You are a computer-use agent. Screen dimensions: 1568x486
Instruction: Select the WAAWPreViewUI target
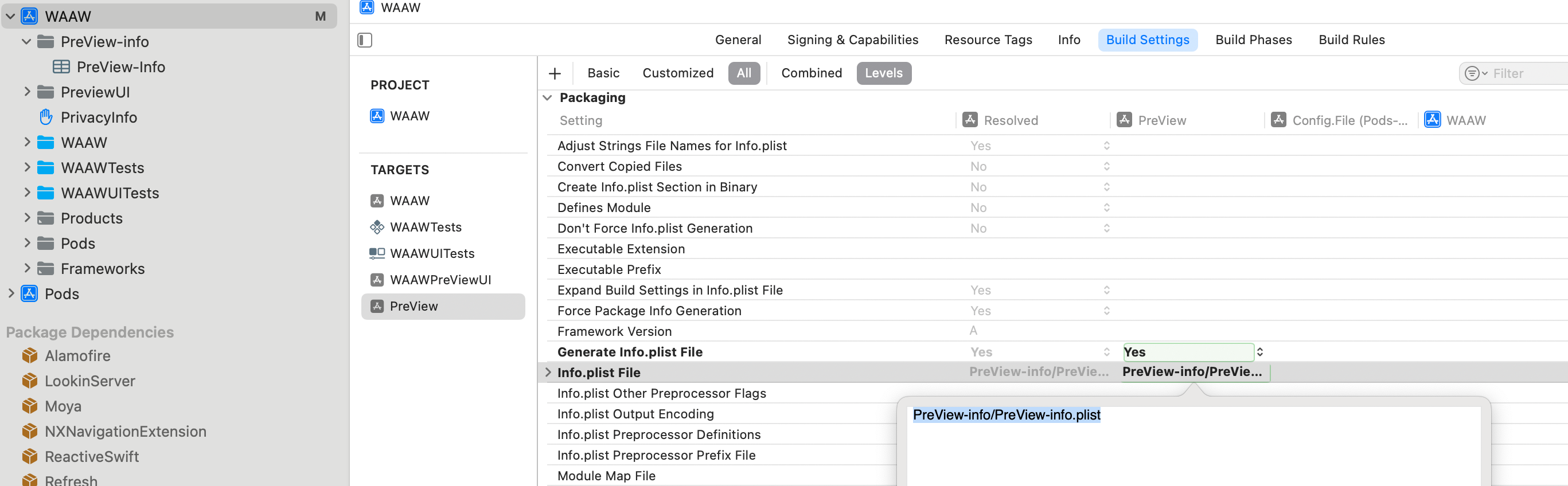[x=440, y=280]
